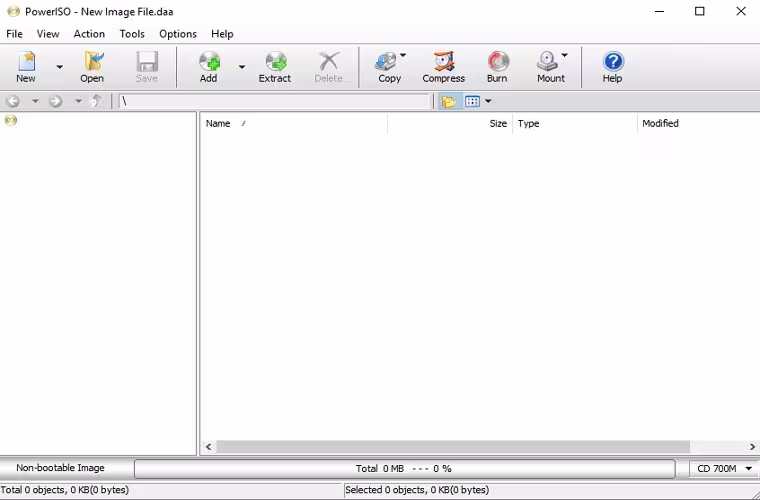The width and height of the screenshot is (760, 500).
Task: Open the Mount button's dropdown arrow
Action: coord(565,55)
